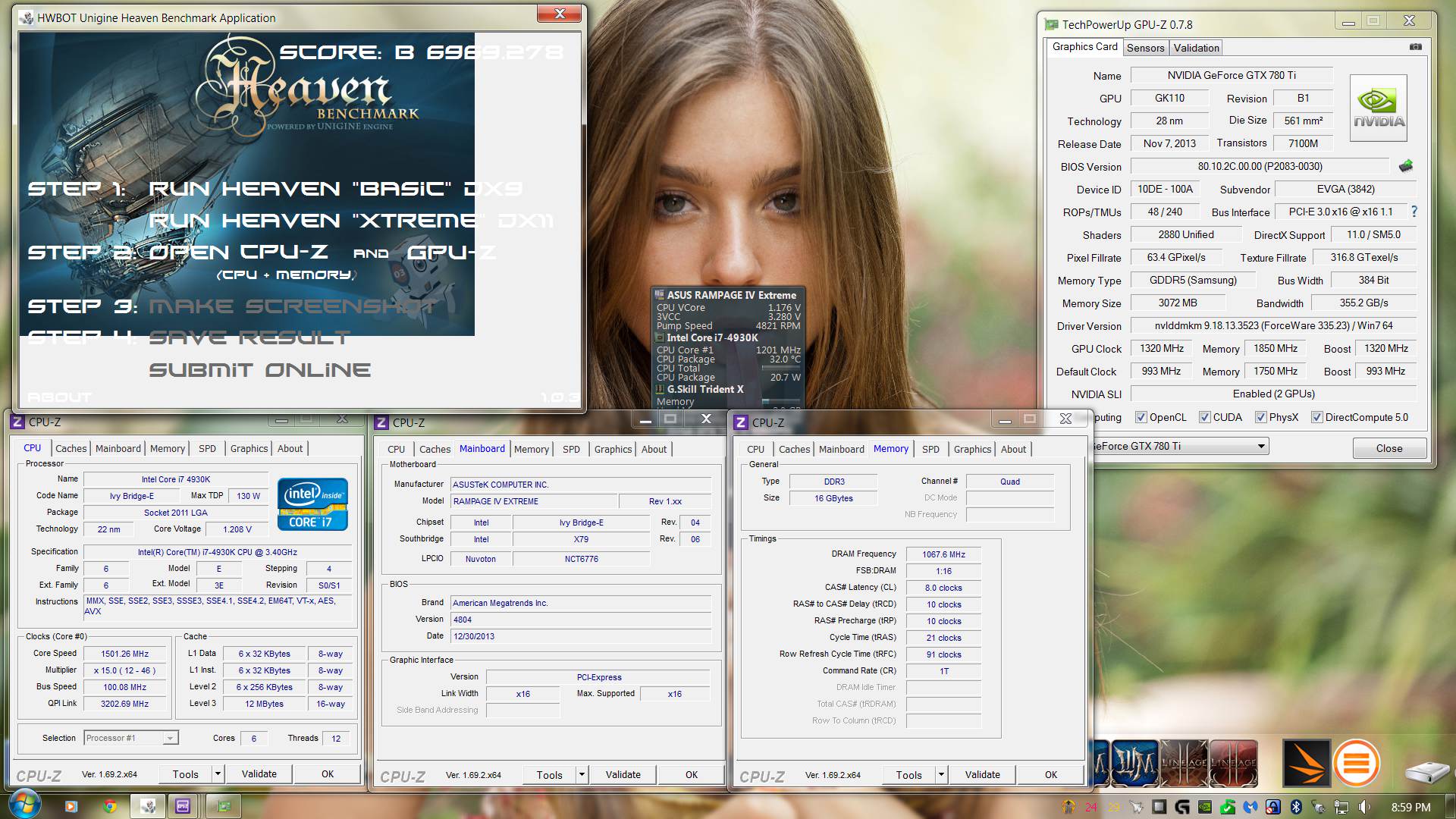The image size is (1456, 819).
Task: Open Windows Media Player from taskbar
Action: 71,806
